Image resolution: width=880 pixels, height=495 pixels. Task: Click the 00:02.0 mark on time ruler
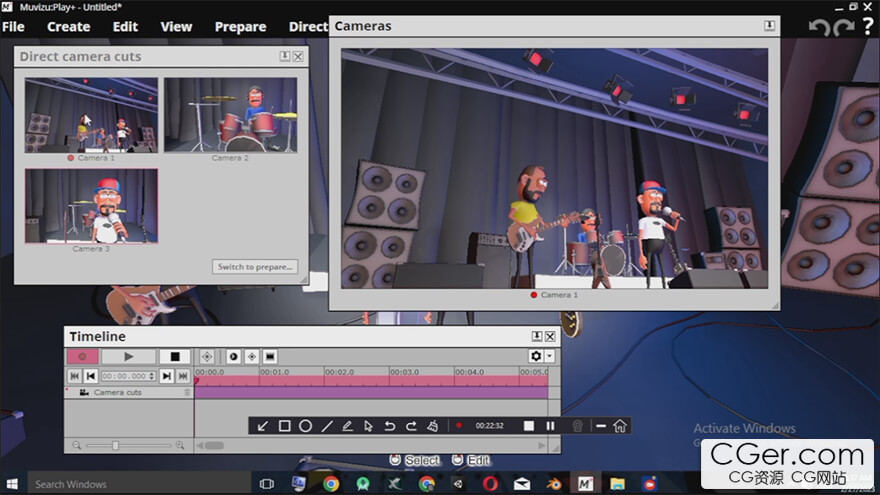(340, 372)
